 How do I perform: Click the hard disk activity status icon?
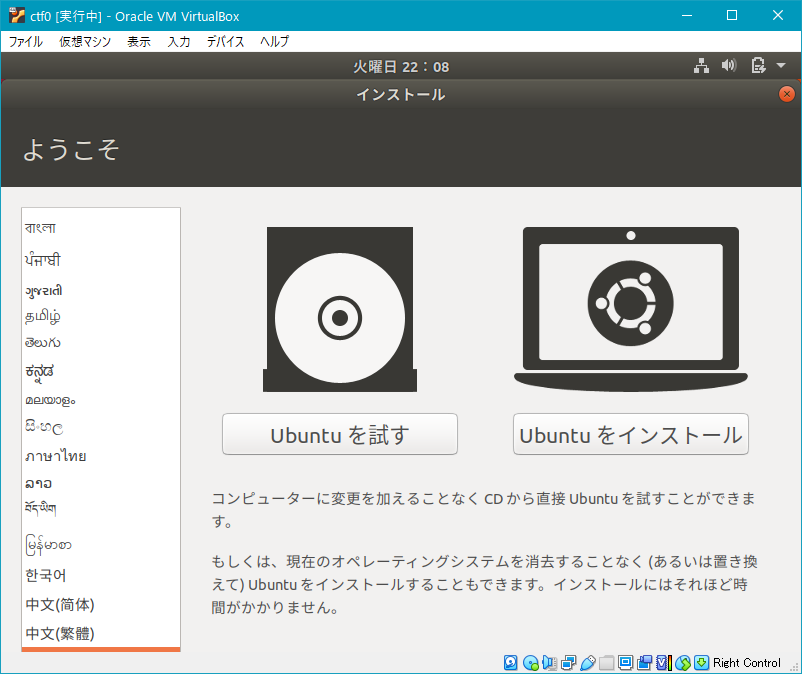point(510,663)
